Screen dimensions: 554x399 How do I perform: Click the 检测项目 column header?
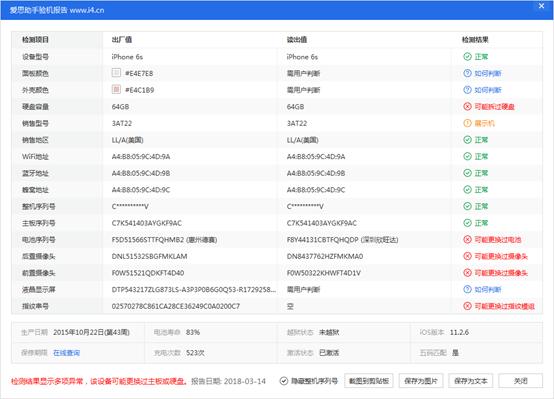(x=35, y=40)
